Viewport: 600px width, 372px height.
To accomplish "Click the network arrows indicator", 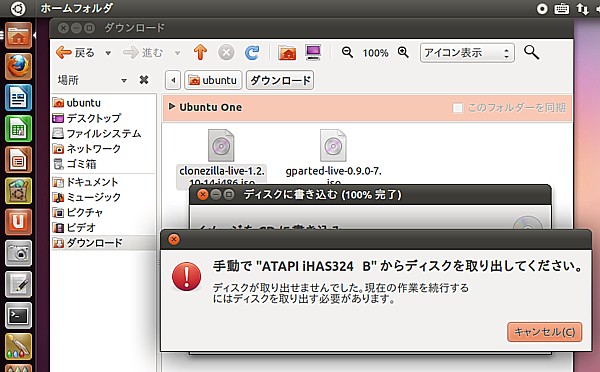I will pos(582,8).
